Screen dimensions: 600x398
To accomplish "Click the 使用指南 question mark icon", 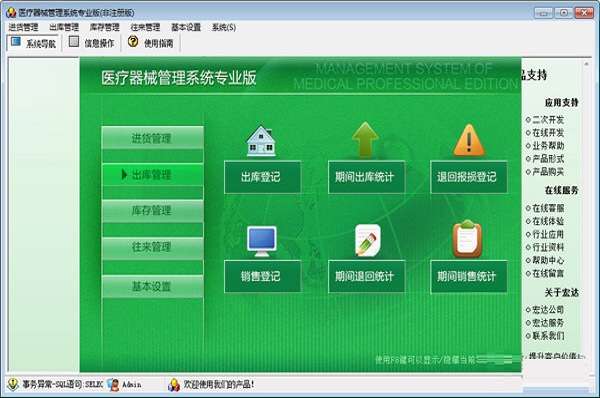I will (133, 41).
